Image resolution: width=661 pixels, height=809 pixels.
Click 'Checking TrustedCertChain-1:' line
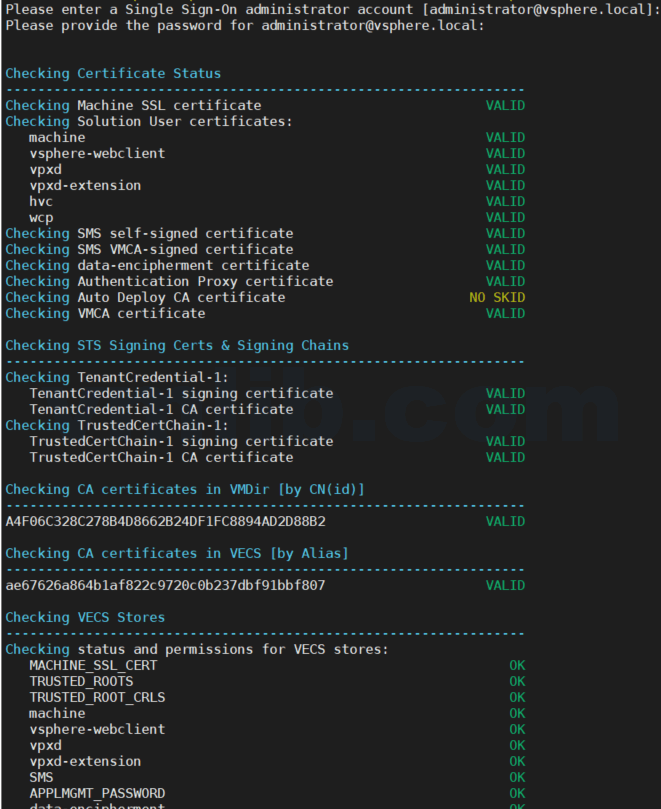click(x=117, y=425)
